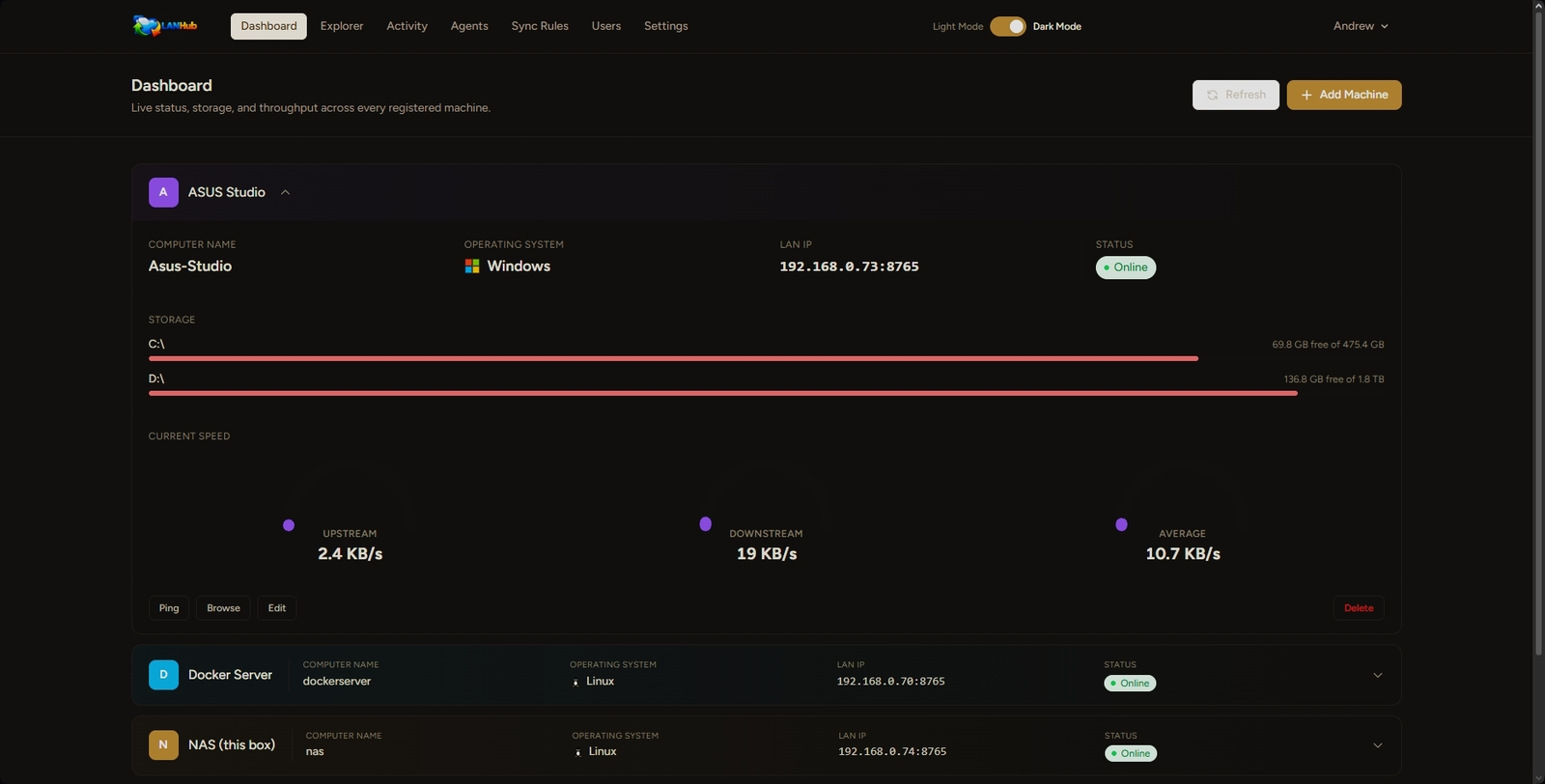This screenshot has height=784, width=1545.
Task: Click the purple A avatar for ASUS Studio
Action: [163, 192]
